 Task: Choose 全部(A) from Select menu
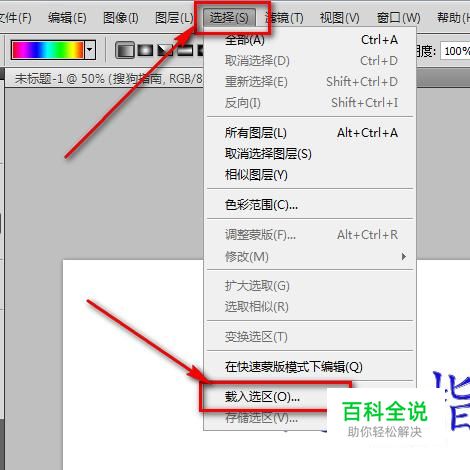coord(310,40)
